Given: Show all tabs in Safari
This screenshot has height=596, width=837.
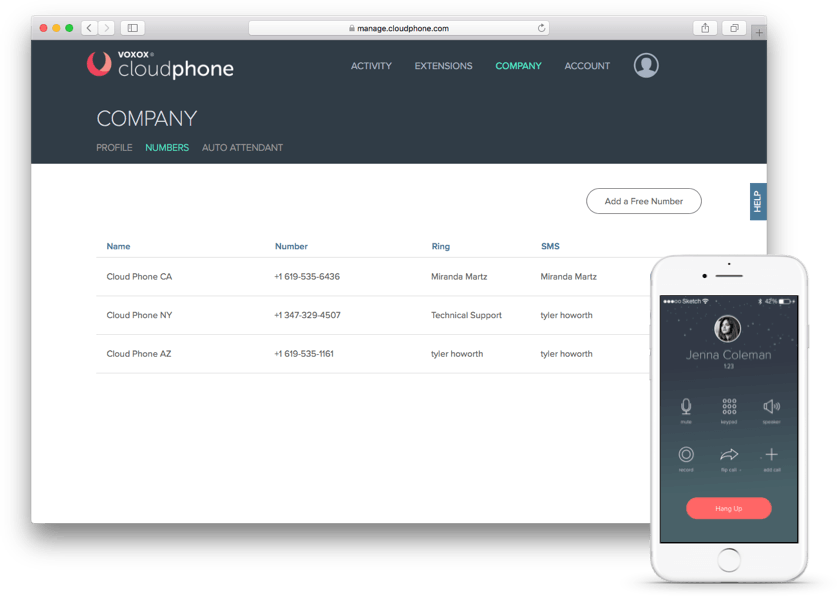Looking at the screenshot, I should (733, 28).
